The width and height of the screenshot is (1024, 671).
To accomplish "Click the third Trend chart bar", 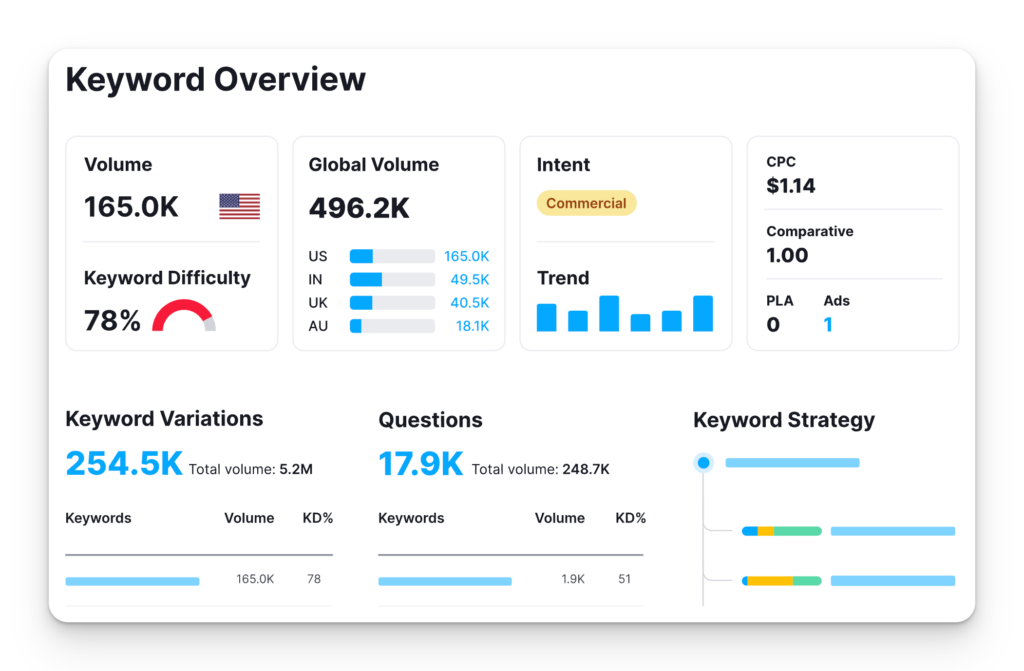I will pos(609,314).
